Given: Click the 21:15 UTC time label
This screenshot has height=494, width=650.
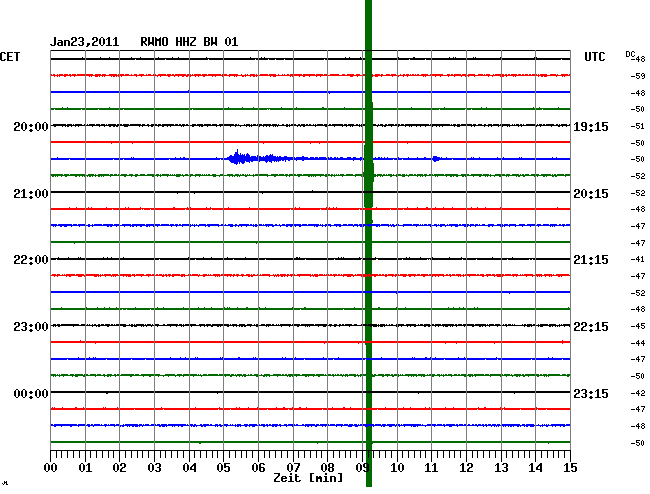Looking at the screenshot, I should point(591,260).
